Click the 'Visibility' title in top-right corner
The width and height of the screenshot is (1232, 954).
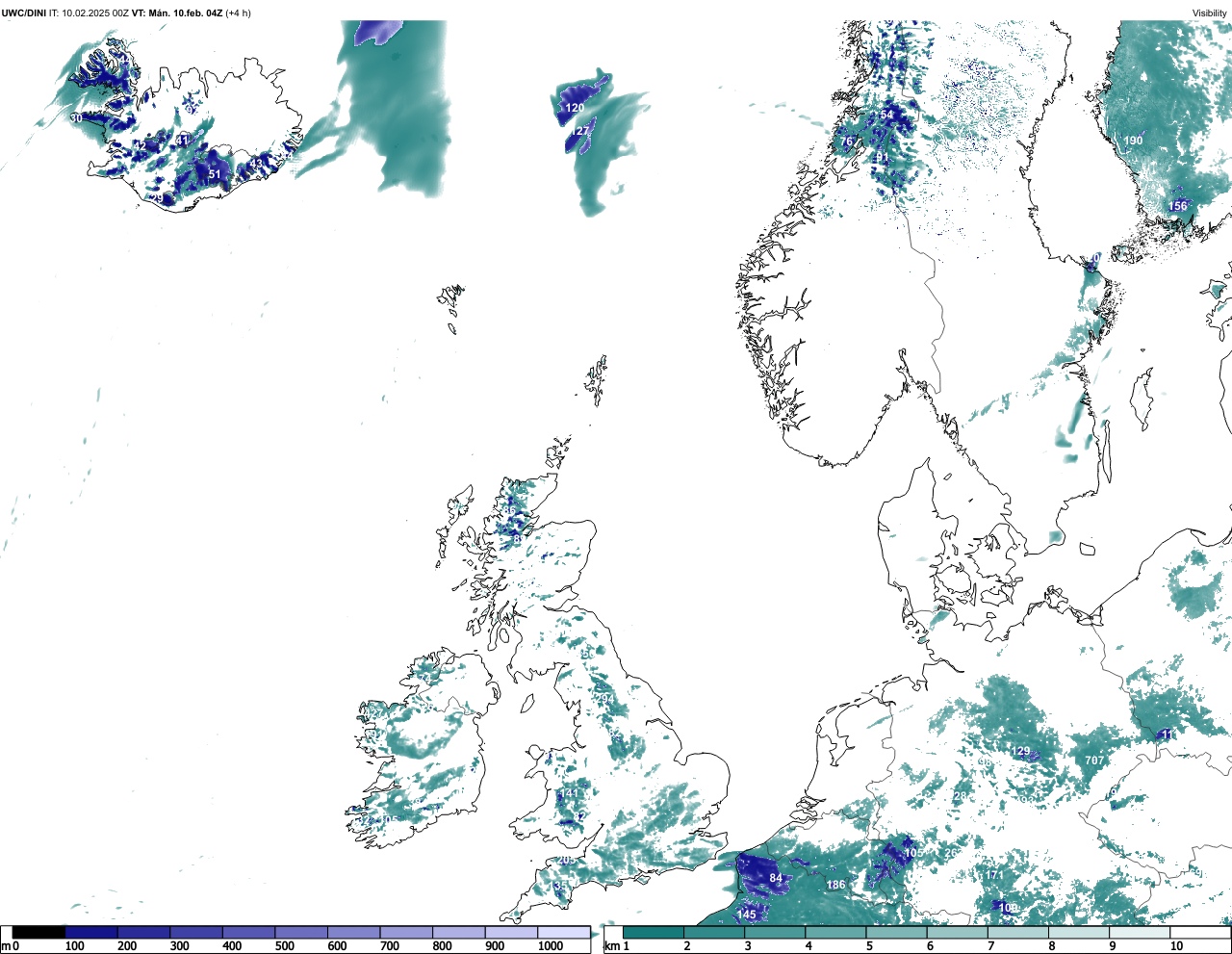(x=1210, y=13)
